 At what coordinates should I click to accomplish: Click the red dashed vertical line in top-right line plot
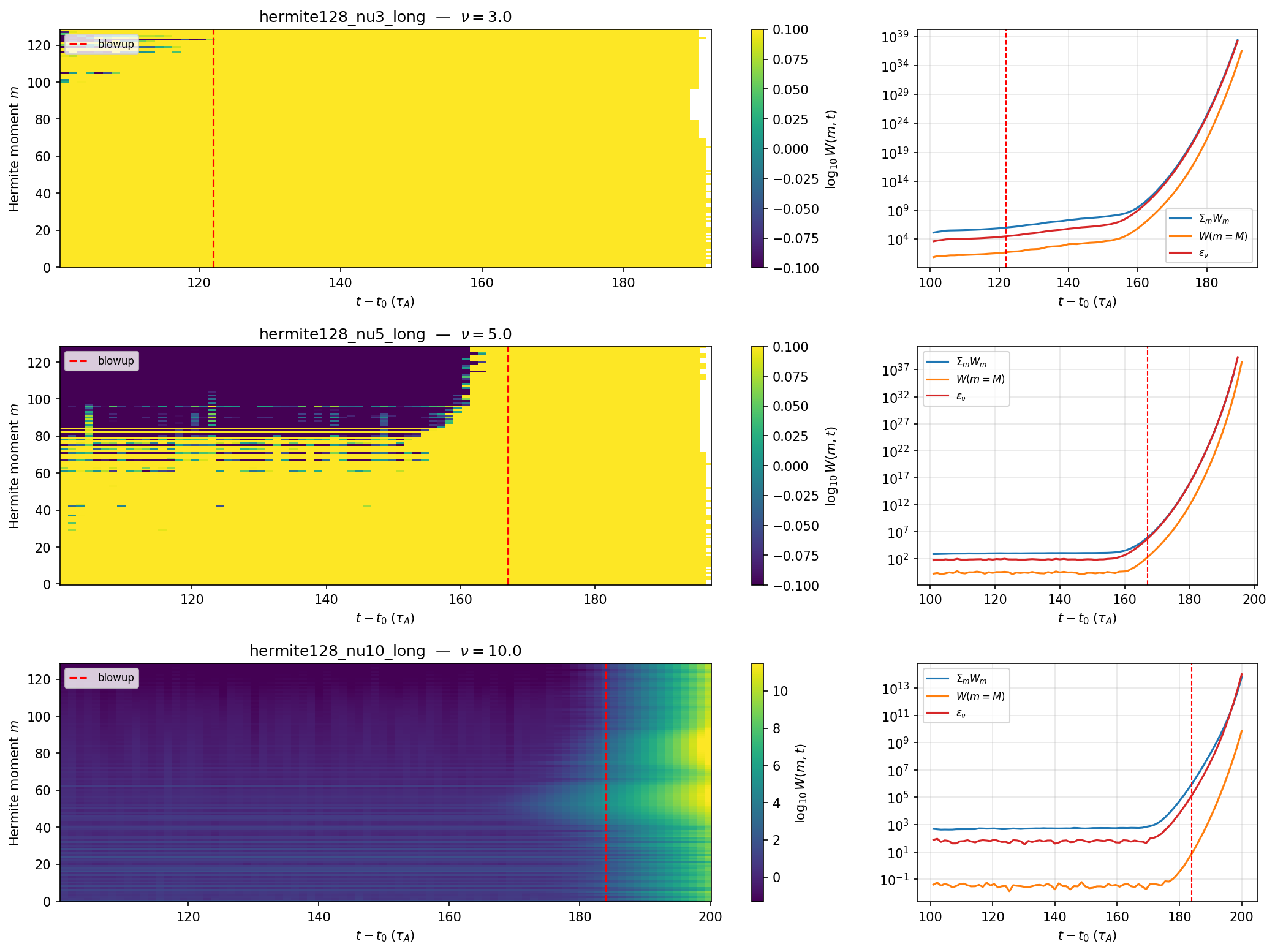click(1006, 148)
